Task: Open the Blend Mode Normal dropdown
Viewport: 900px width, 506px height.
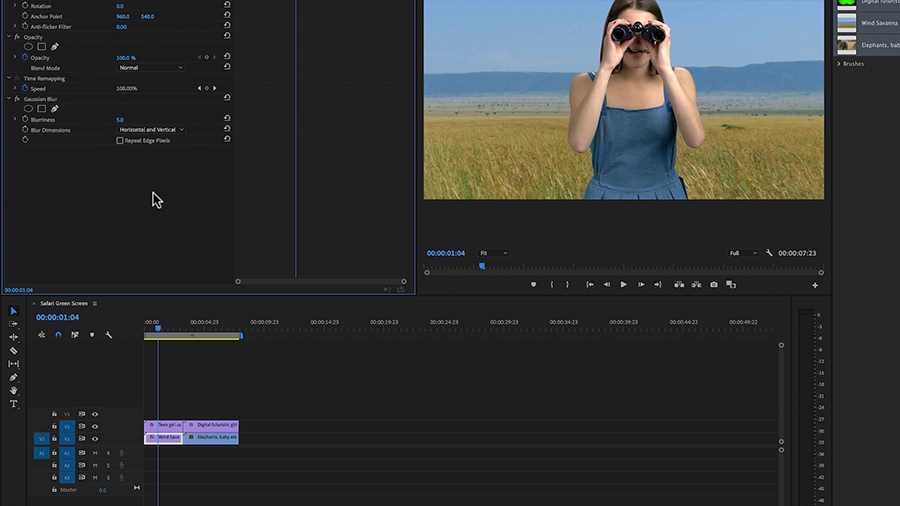Action: click(151, 68)
